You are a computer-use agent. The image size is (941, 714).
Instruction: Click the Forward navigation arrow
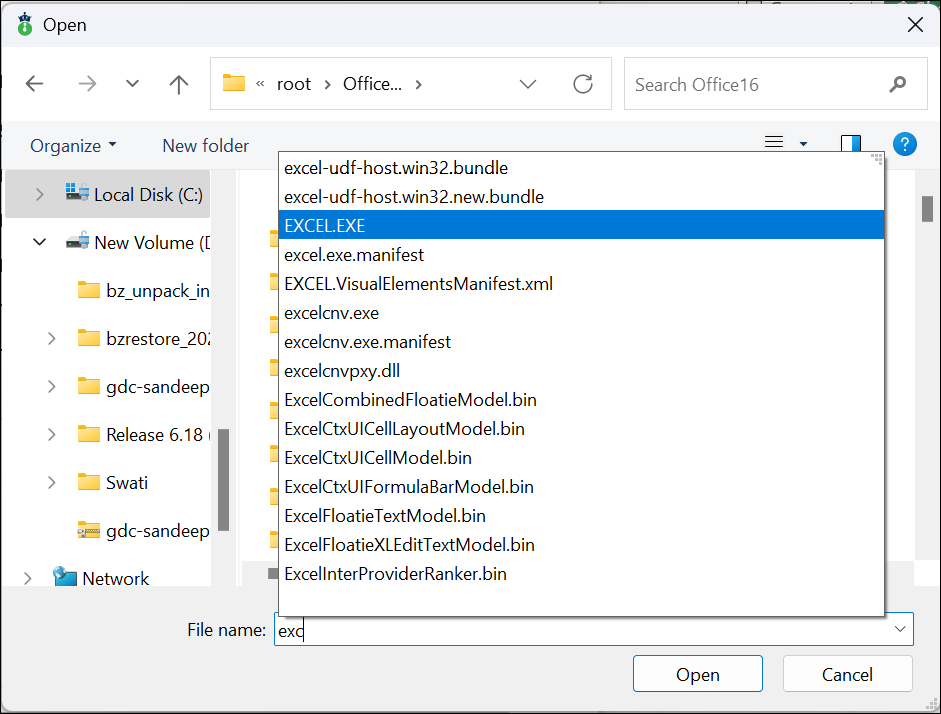point(87,84)
